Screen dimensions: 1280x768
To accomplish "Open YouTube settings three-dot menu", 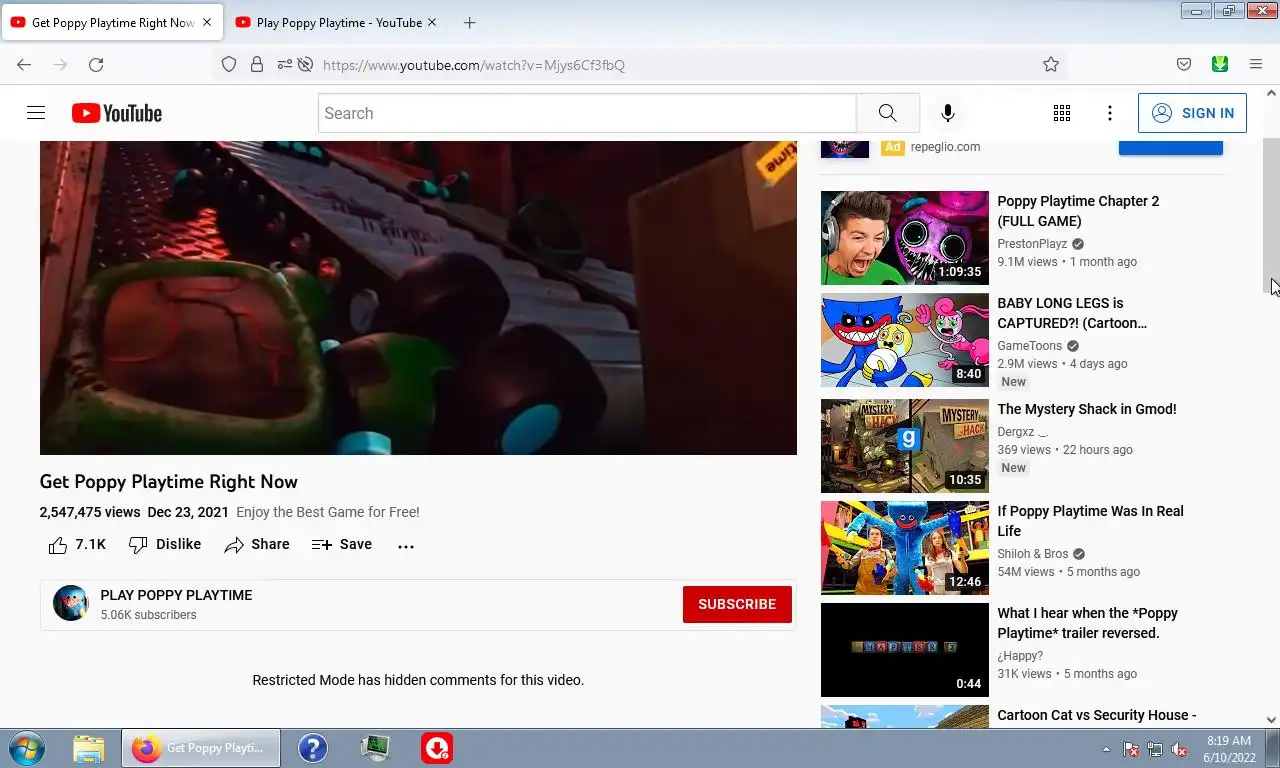I will click(1110, 113).
